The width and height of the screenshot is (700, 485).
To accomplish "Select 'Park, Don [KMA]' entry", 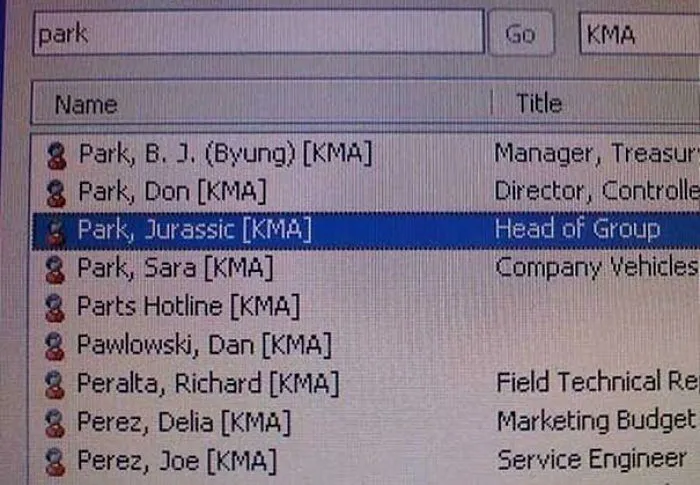I will click(x=172, y=192).
